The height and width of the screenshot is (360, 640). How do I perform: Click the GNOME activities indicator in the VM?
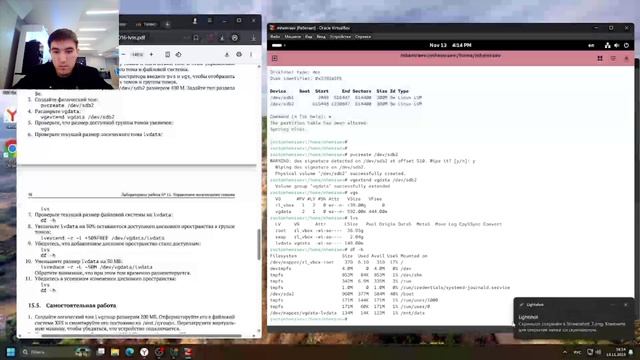(x=278, y=45)
